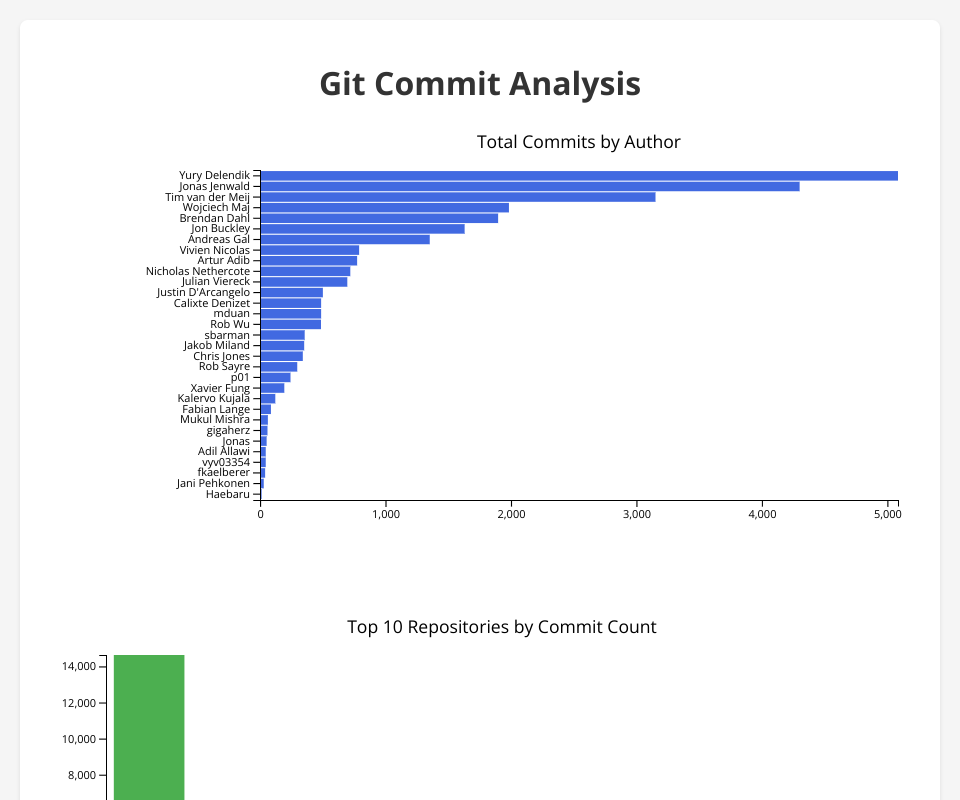This screenshot has height=800, width=960.
Task: Select the Julian Viereck author label
Action: [x=208, y=282]
